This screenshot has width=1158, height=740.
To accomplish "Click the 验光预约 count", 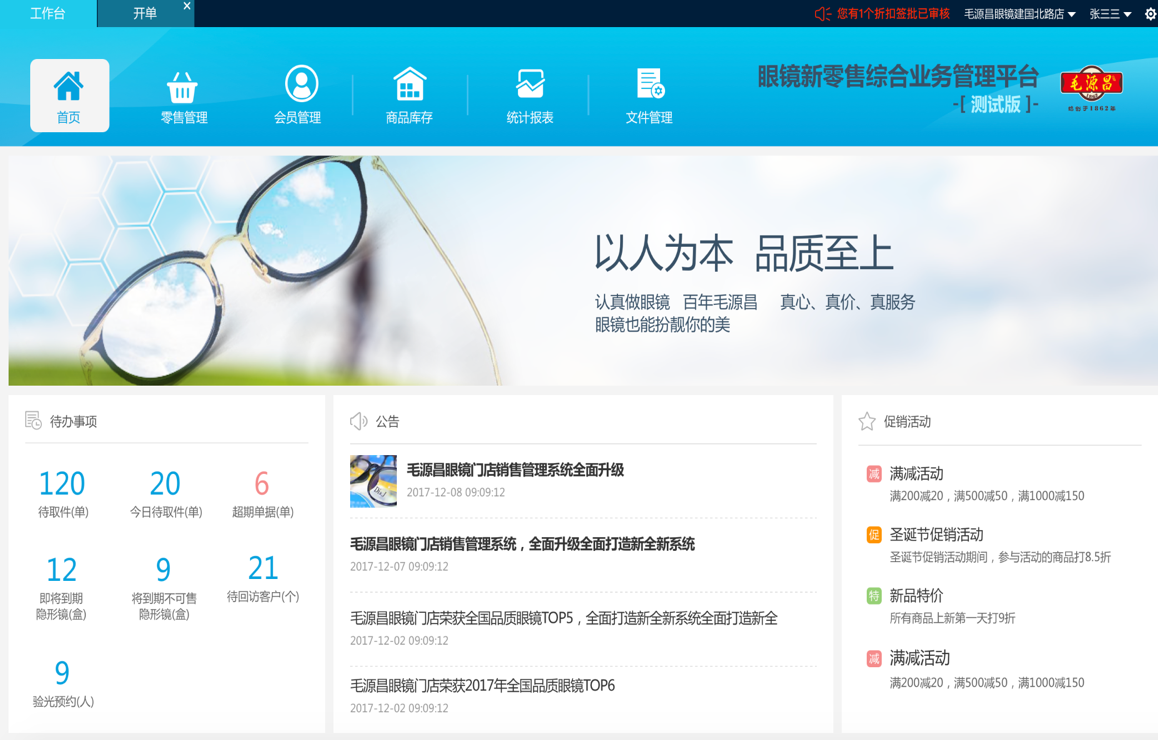I will tap(62, 673).
